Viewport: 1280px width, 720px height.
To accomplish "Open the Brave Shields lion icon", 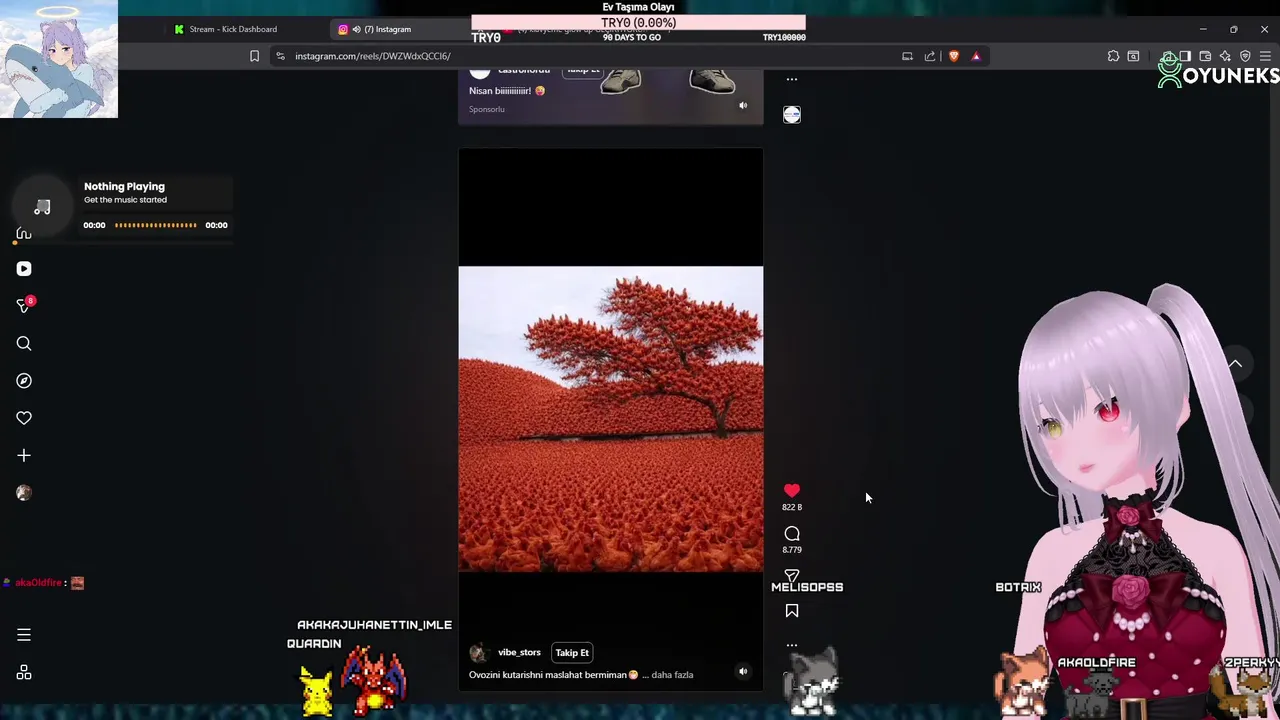I will pyautogui.click(x=953, y=56).
